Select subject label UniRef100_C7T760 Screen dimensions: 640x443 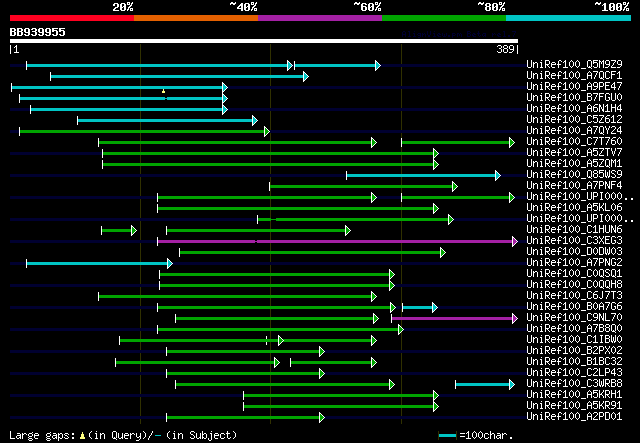pos(574,142)
